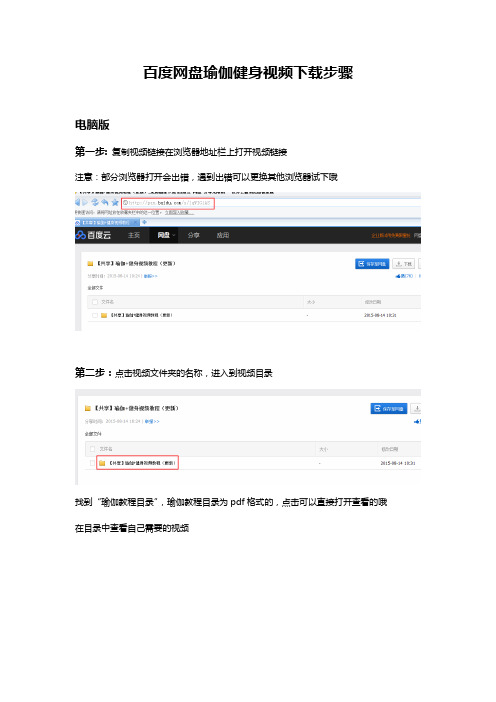
Task: Click 保存到网盘 button in step-two screenshot
Action: click(x=389, y=409)
